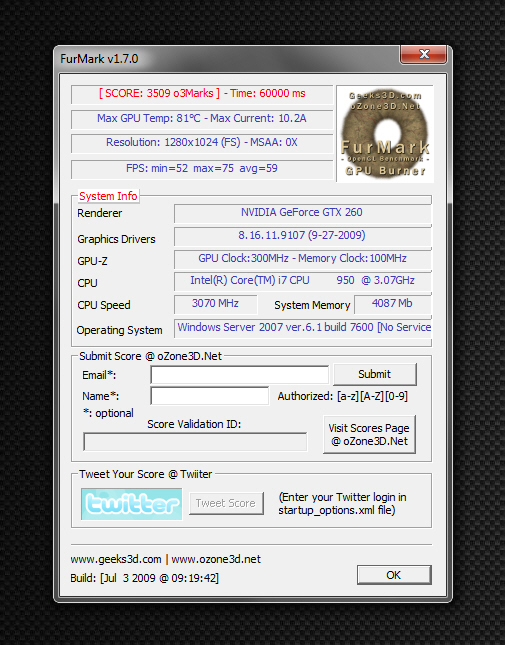Click the Graphics Drivers label

116,239
